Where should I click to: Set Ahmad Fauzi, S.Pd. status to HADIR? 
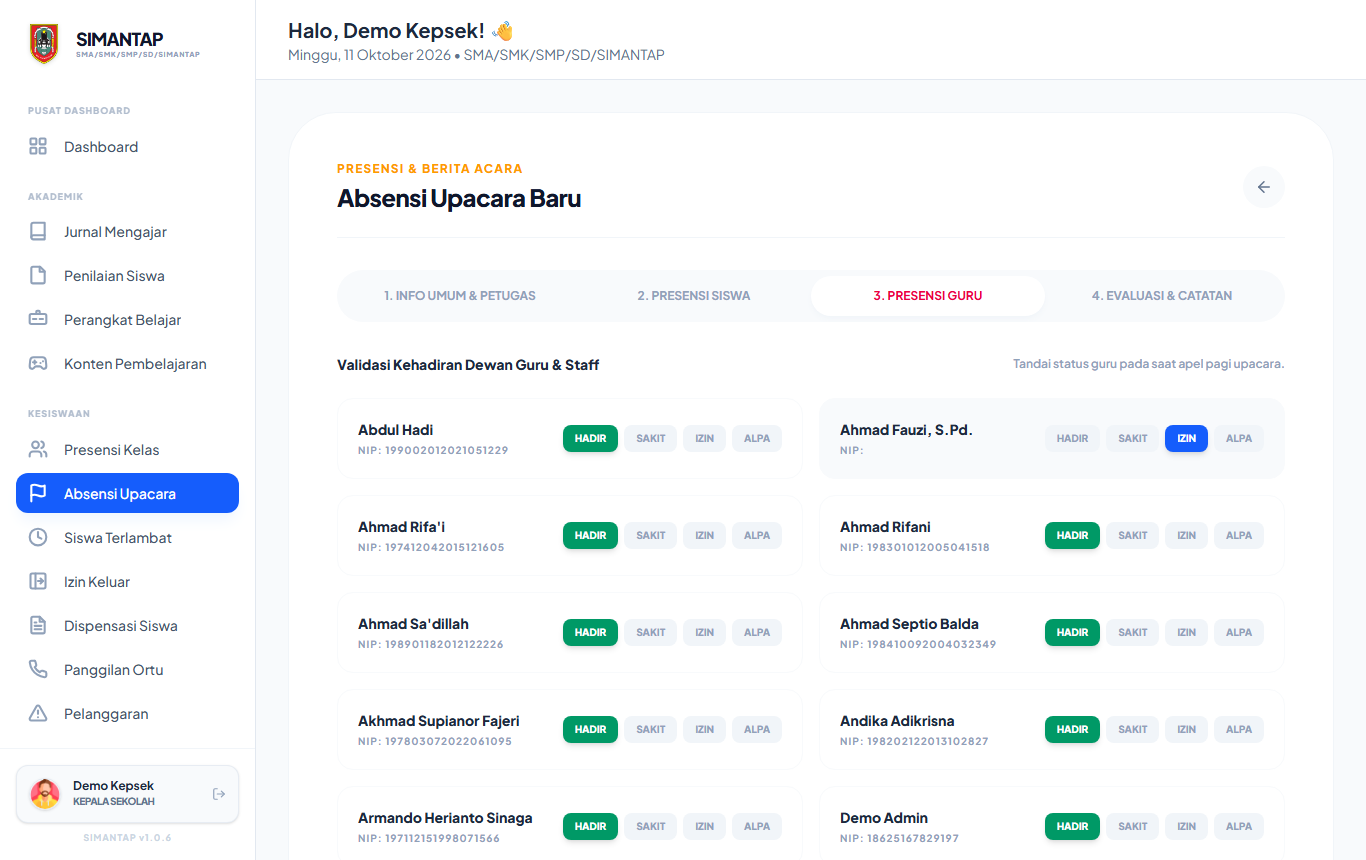point(1072,439)
